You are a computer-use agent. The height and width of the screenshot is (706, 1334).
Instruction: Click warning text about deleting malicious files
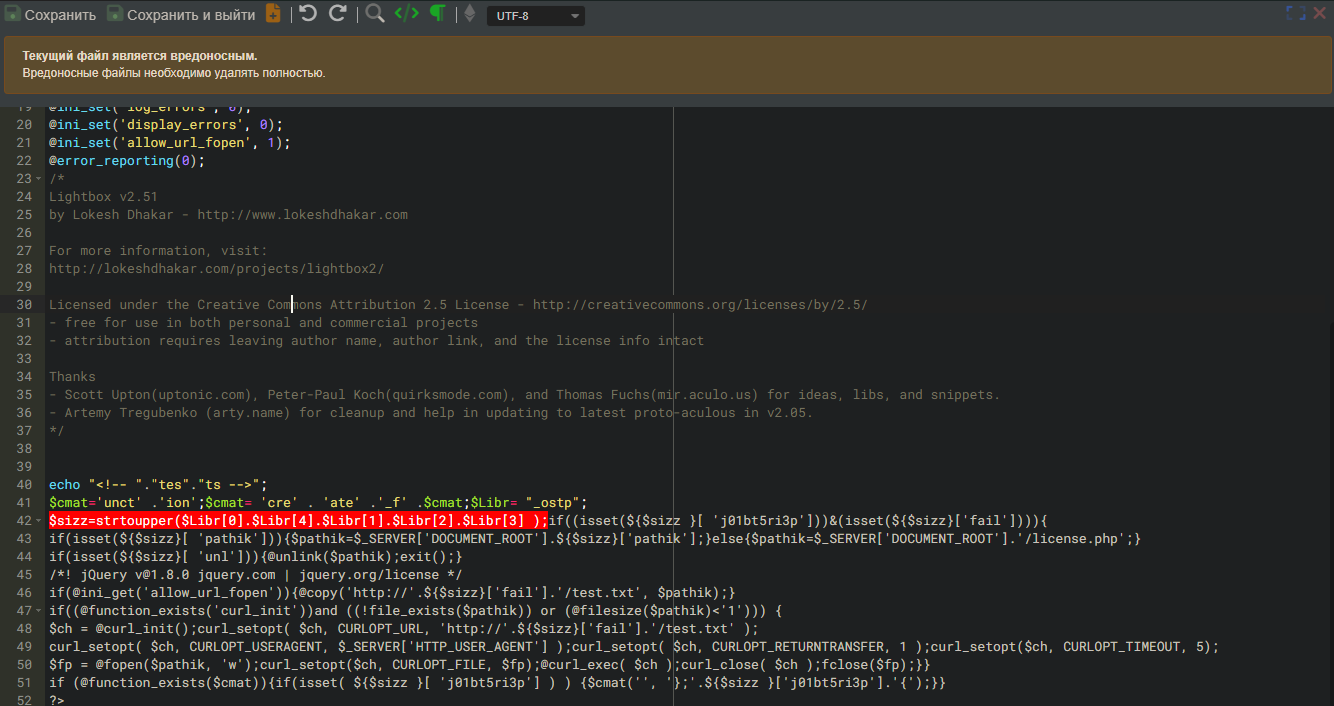[x=174, y=73]
